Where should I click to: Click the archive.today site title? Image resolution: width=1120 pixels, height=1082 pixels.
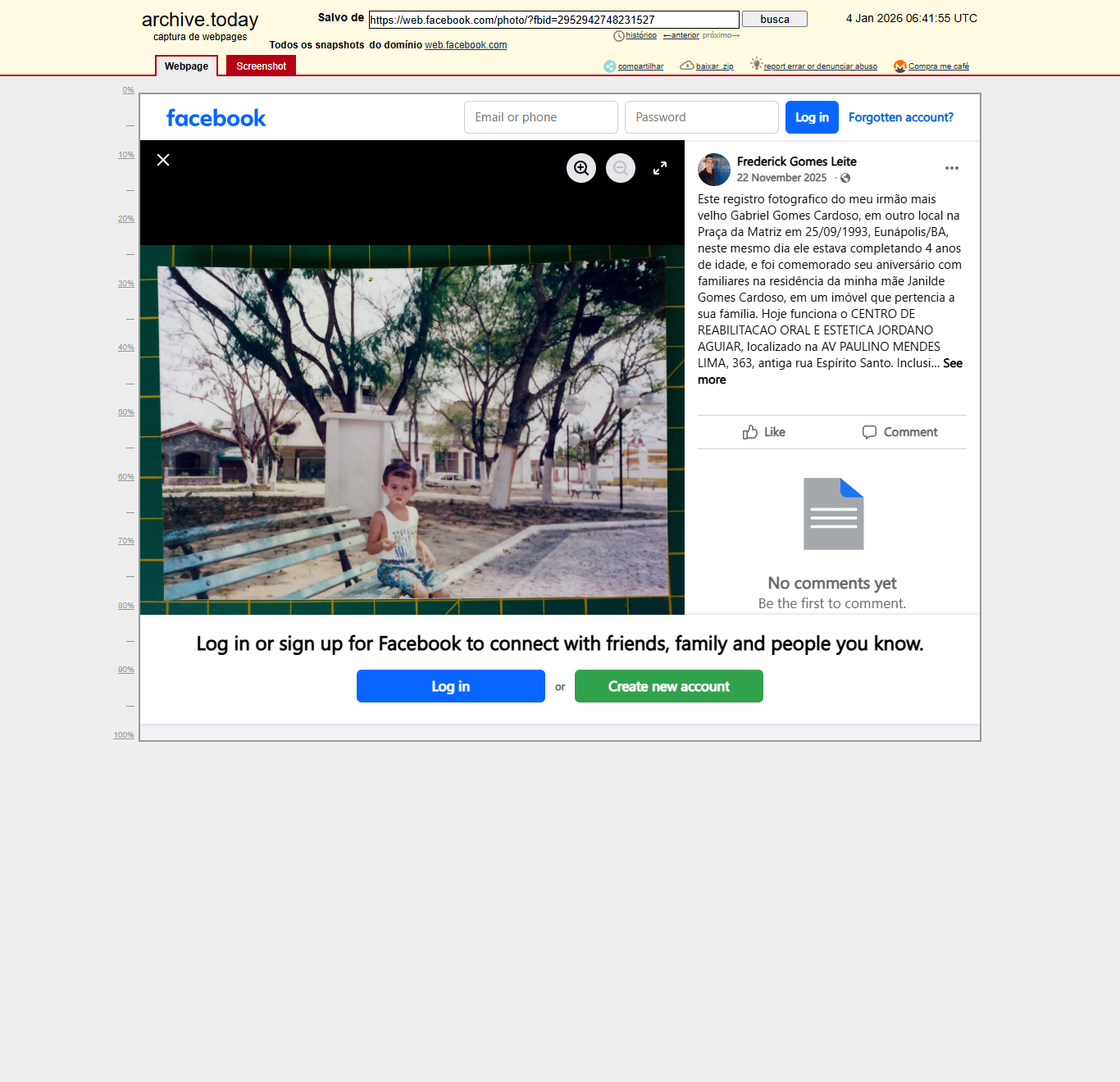(200, 20)
